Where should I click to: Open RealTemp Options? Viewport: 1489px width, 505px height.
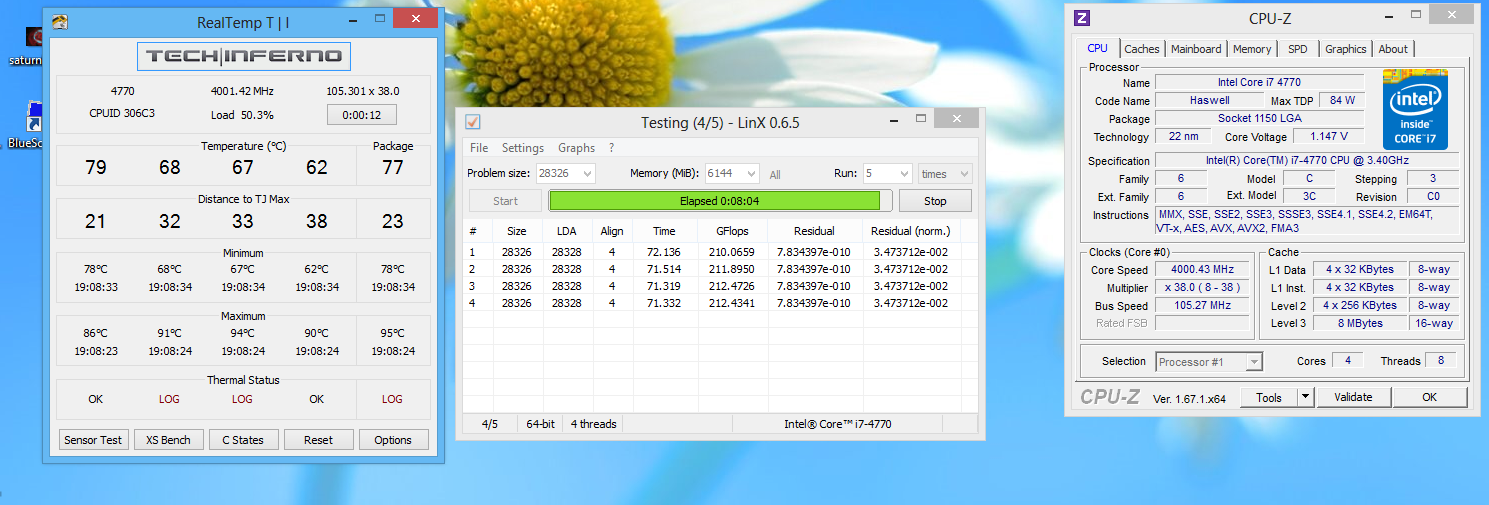[393, 440]
